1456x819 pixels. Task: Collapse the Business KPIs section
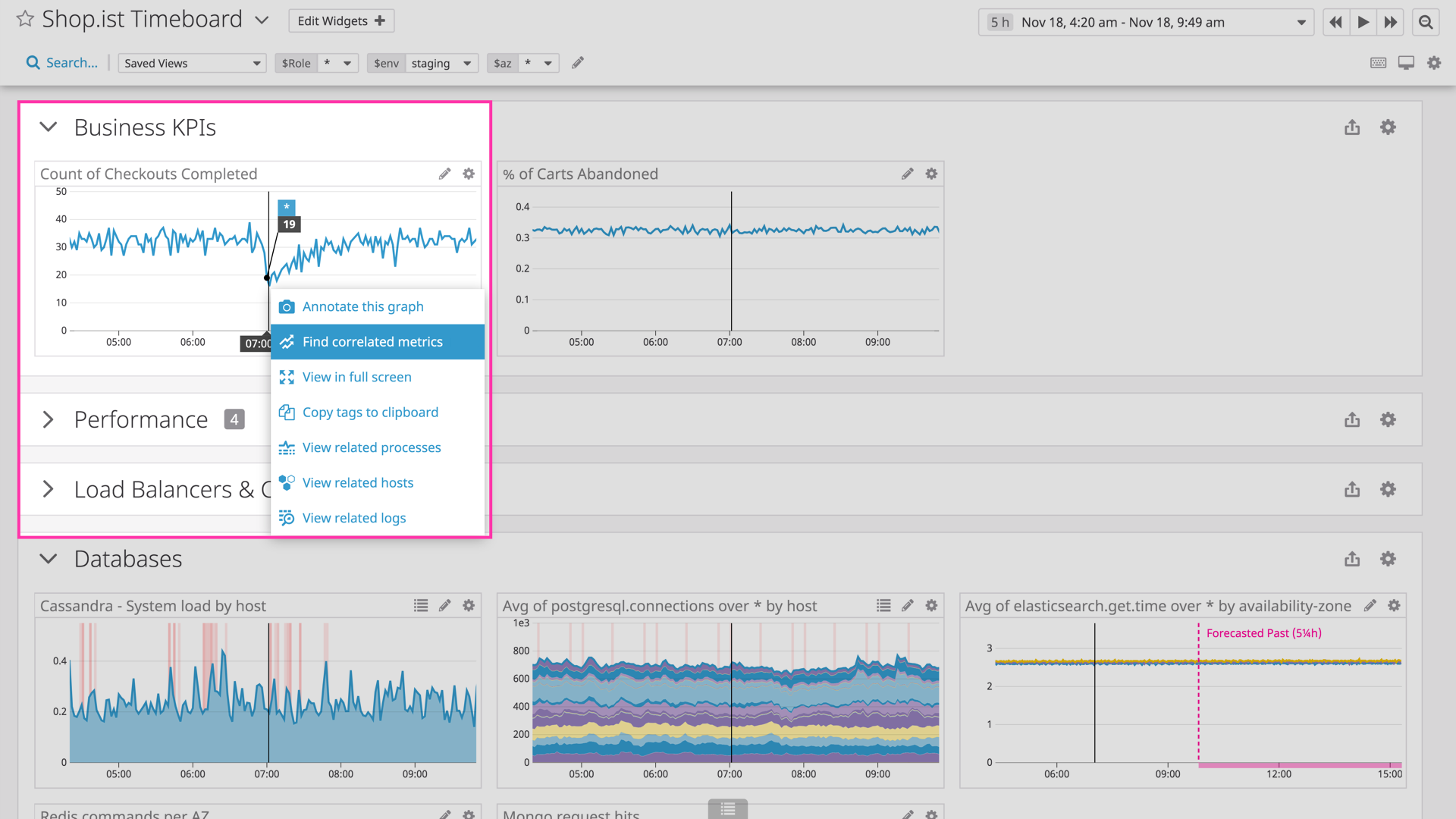pyautogui.click(x=49, y=127)
